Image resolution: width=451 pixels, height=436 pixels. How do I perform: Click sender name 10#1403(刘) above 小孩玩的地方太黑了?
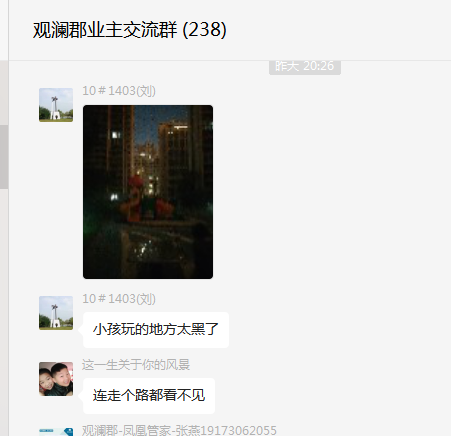pos(119,299)
